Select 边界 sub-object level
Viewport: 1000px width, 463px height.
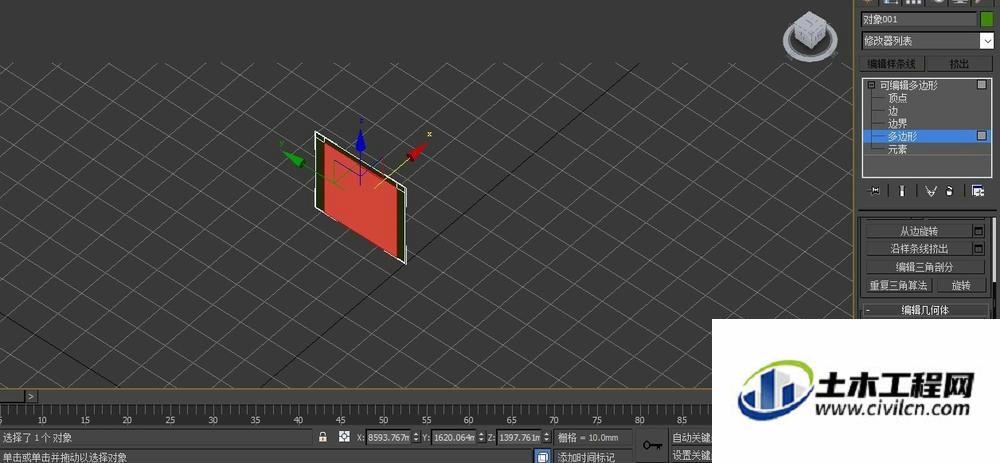(x=897, y=124)
